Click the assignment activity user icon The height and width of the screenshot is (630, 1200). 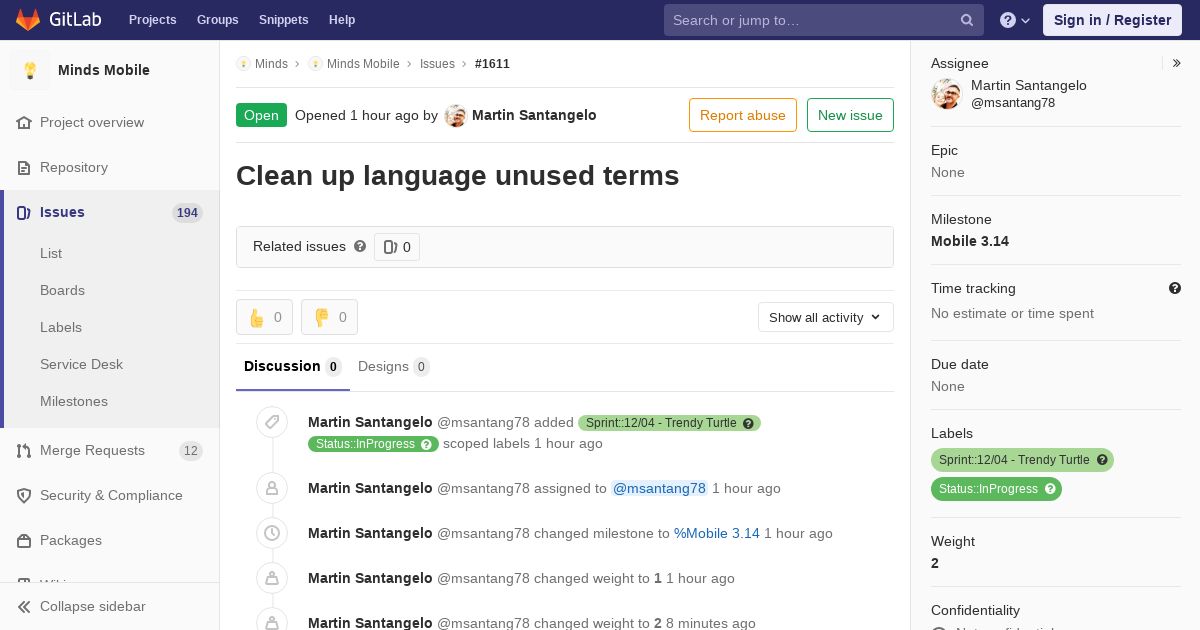272,488
